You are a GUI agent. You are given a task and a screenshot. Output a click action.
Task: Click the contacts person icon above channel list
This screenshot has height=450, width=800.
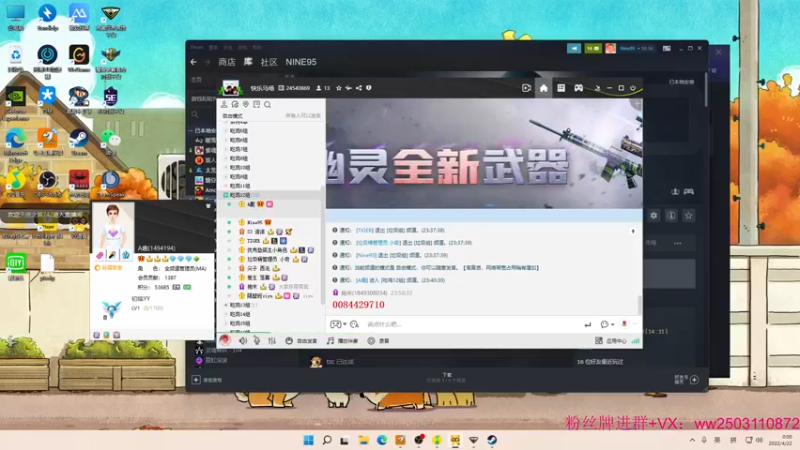pos(224,104)
